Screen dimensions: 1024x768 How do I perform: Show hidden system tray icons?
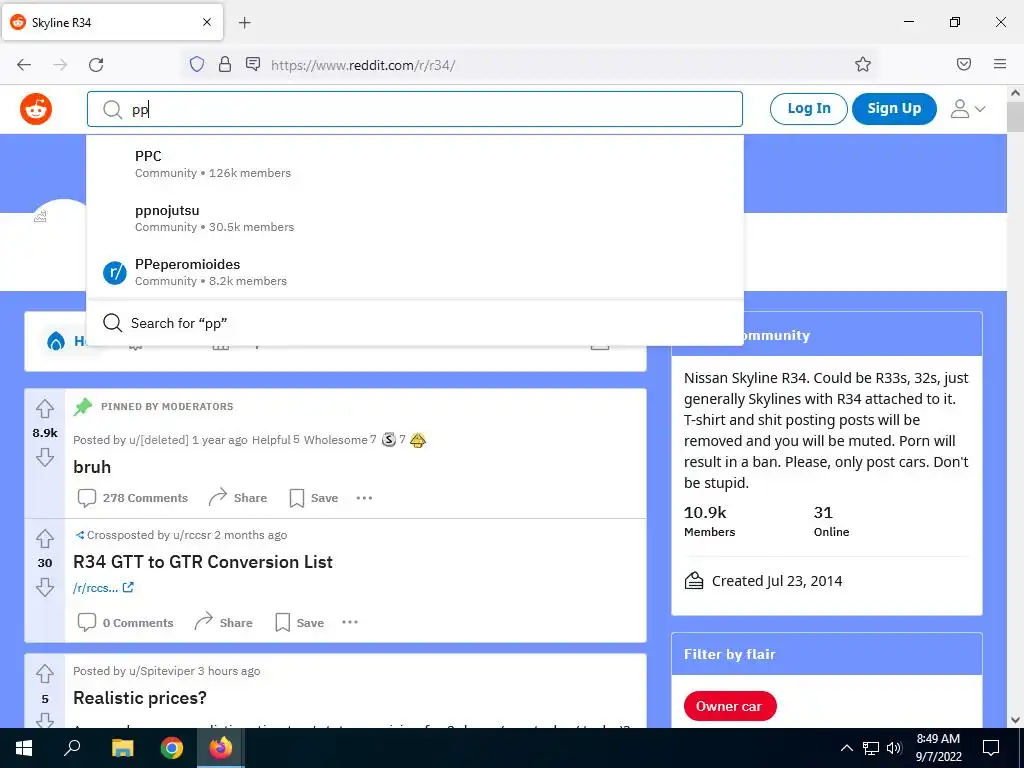(846, 748)
